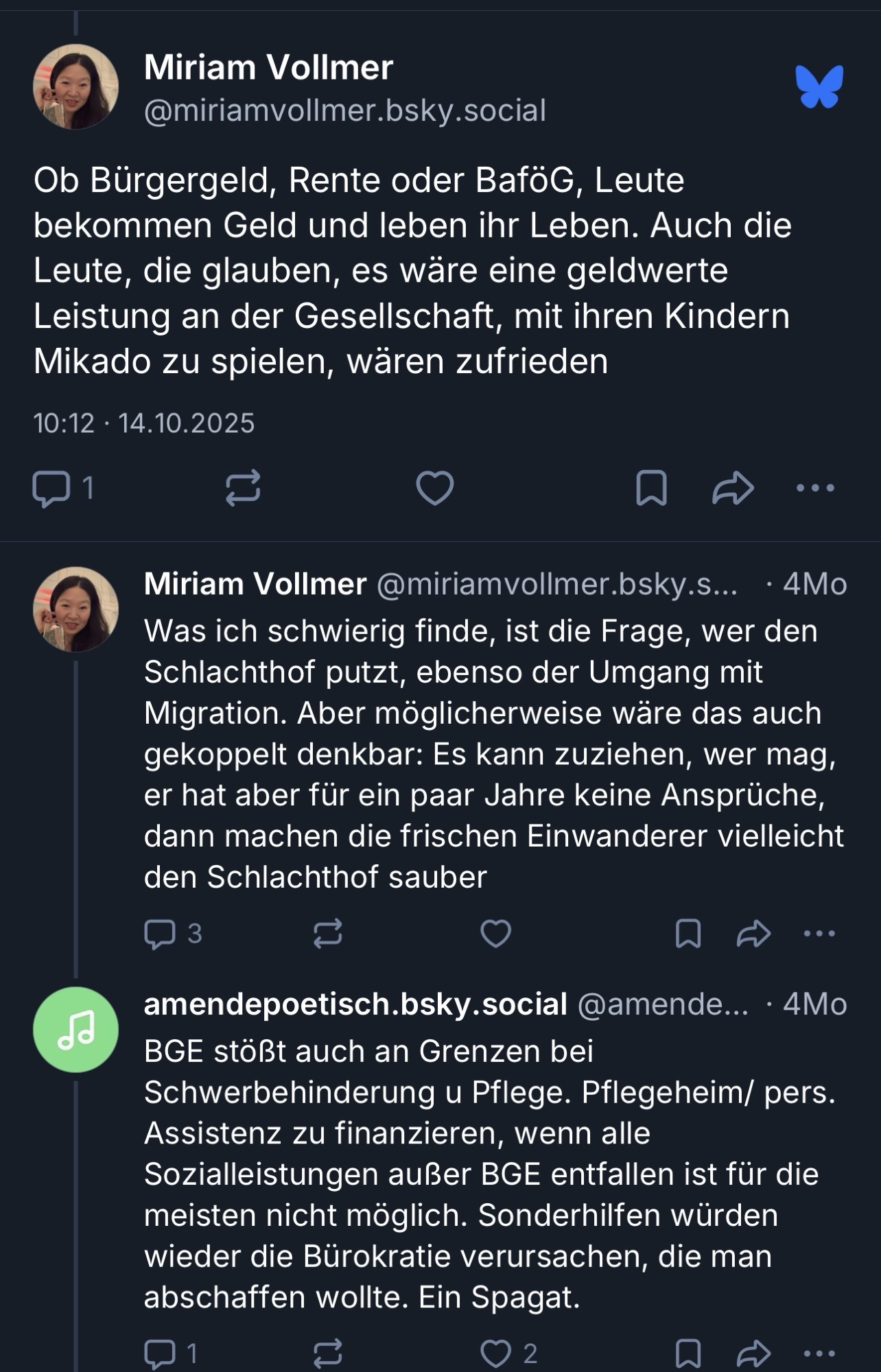Bookmark the Schlachthof reply
Screen dimensions: 881x1372
[688, 934]
